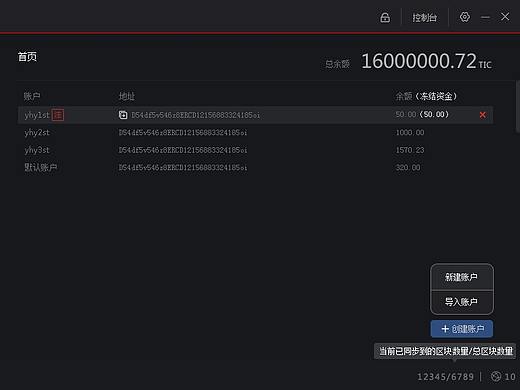Click the total balance 16000000.72 TIC
This screenshot has height=390, width=520.
[426, 61]
